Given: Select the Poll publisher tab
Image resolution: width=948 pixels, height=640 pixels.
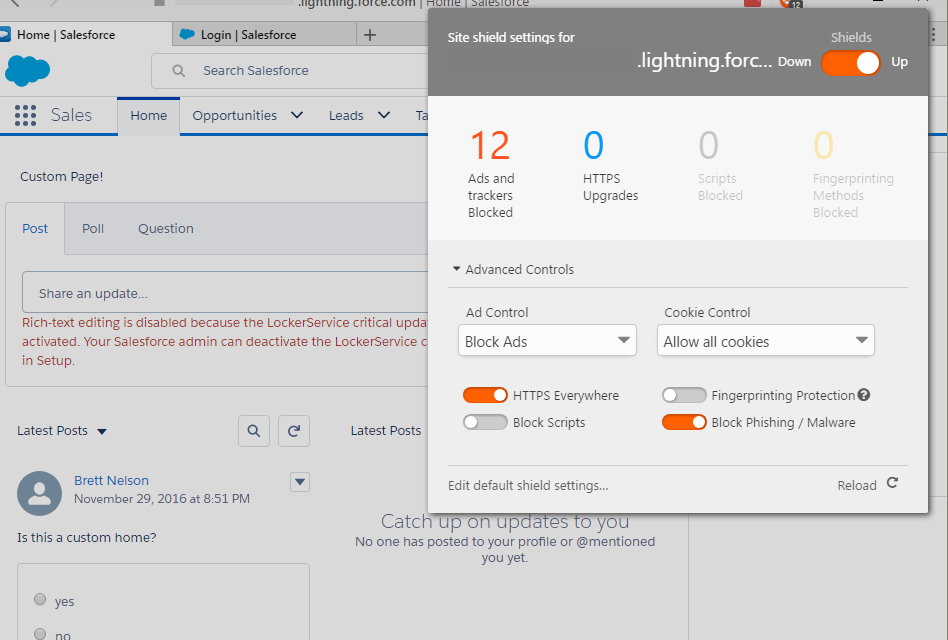Looking at the screenshot, I should (93, 228).
